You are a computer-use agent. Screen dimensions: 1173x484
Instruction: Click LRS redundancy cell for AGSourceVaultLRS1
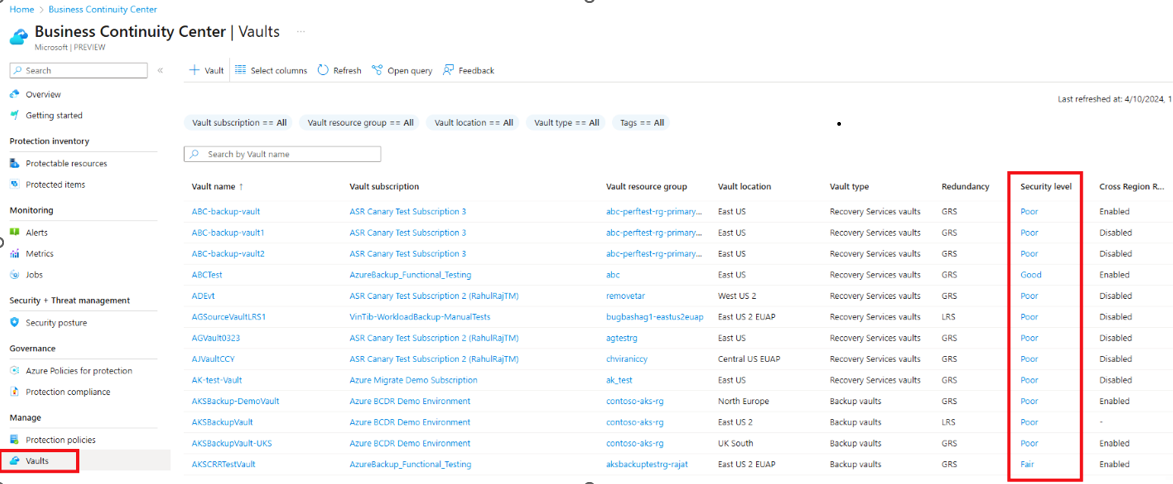949,316
